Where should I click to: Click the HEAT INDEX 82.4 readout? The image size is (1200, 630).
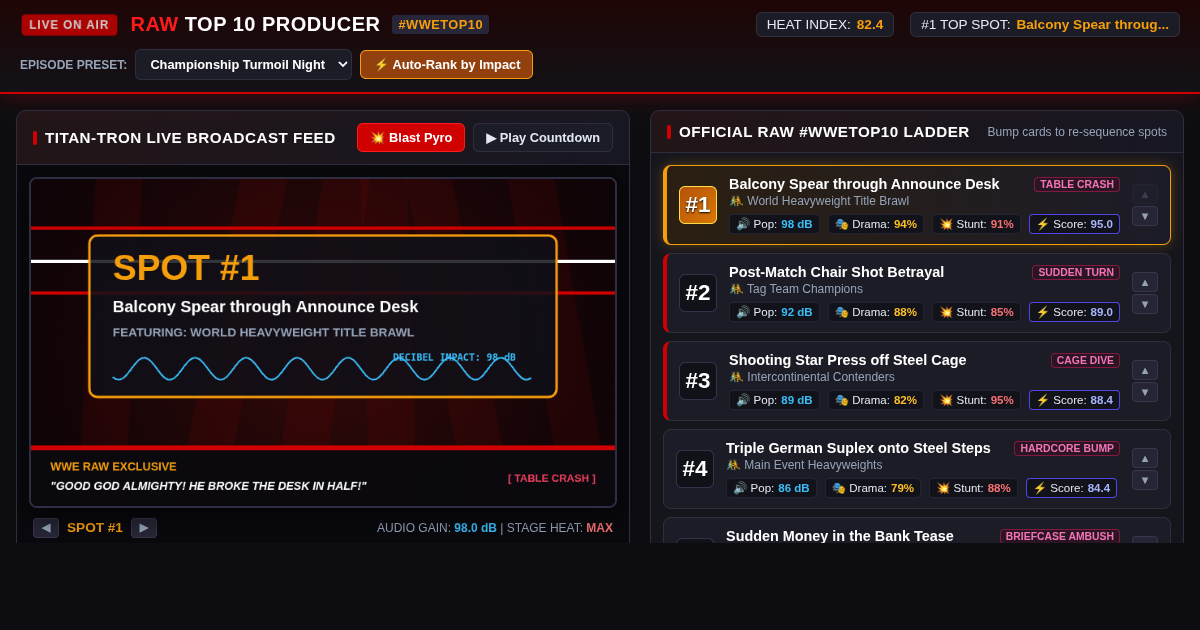point(825,24)
